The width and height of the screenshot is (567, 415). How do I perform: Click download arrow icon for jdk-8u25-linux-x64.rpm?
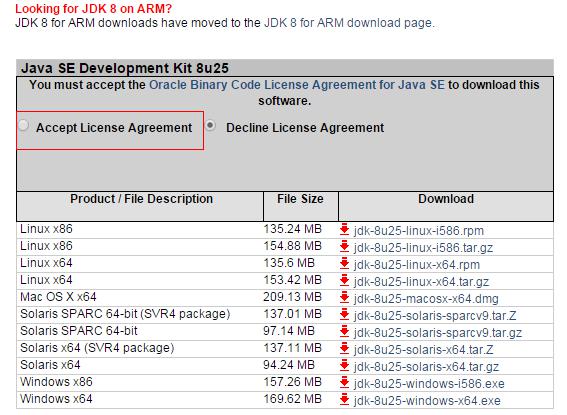coord(345,263)
